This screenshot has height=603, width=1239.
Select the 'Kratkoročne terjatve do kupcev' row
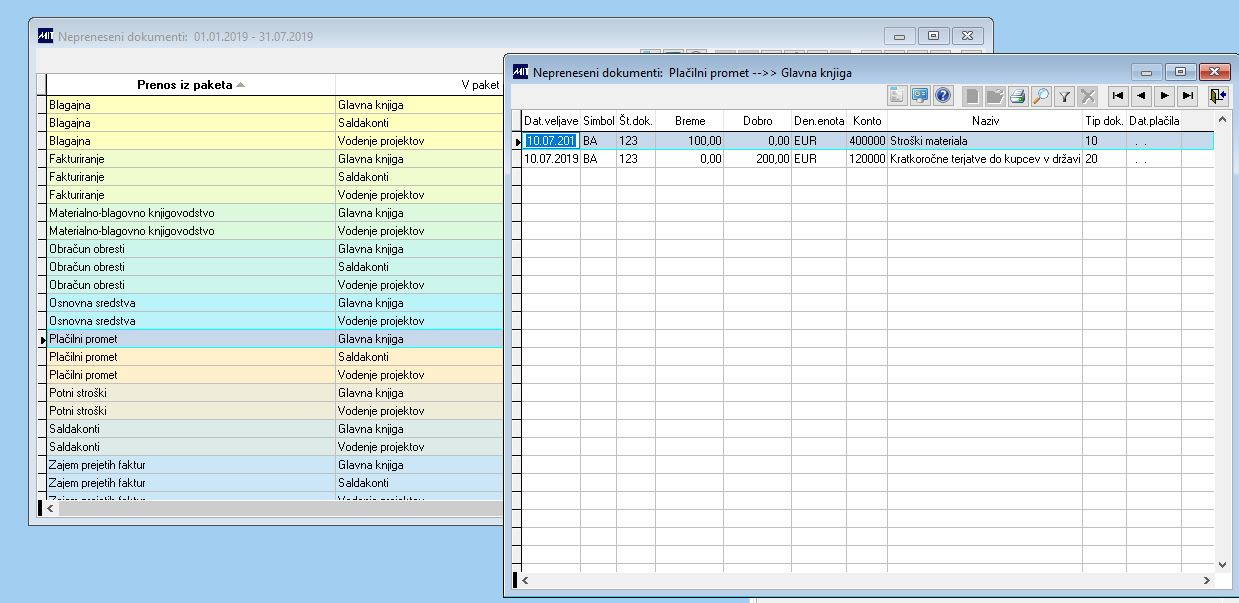click(x=985, y=159)
